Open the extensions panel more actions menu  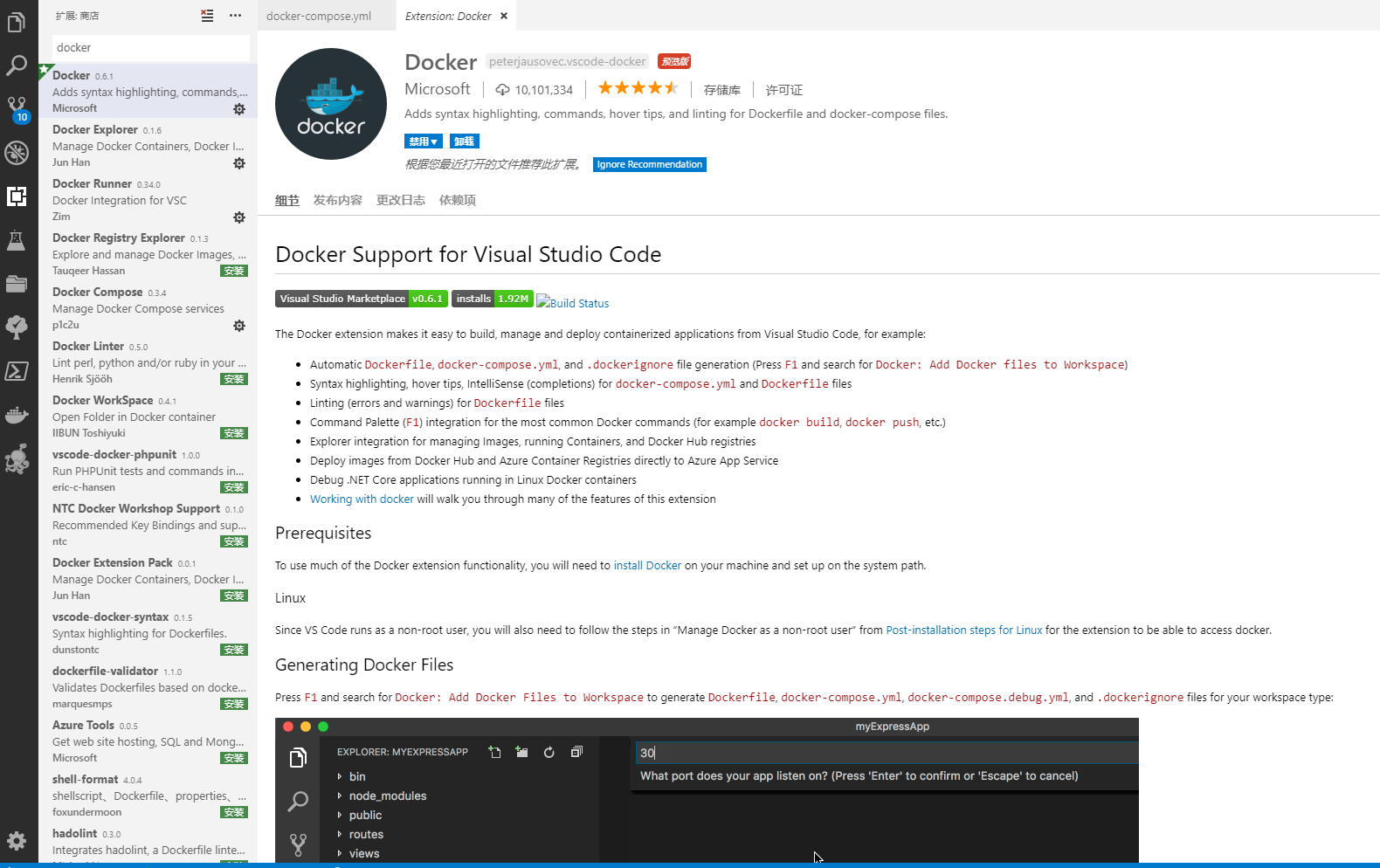[x=235, y=16]
